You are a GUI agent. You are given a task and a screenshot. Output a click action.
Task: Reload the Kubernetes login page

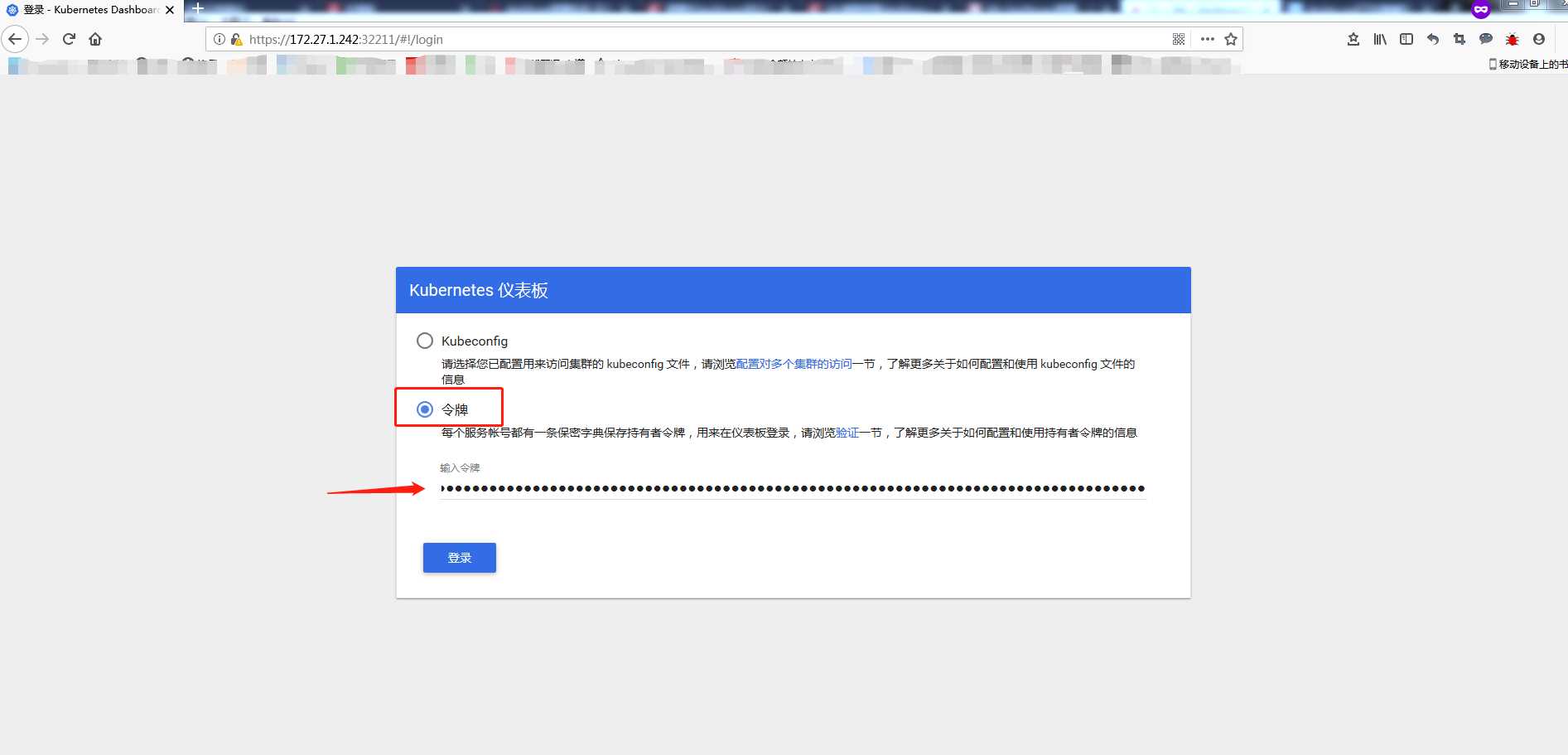(x=70, y=39)
